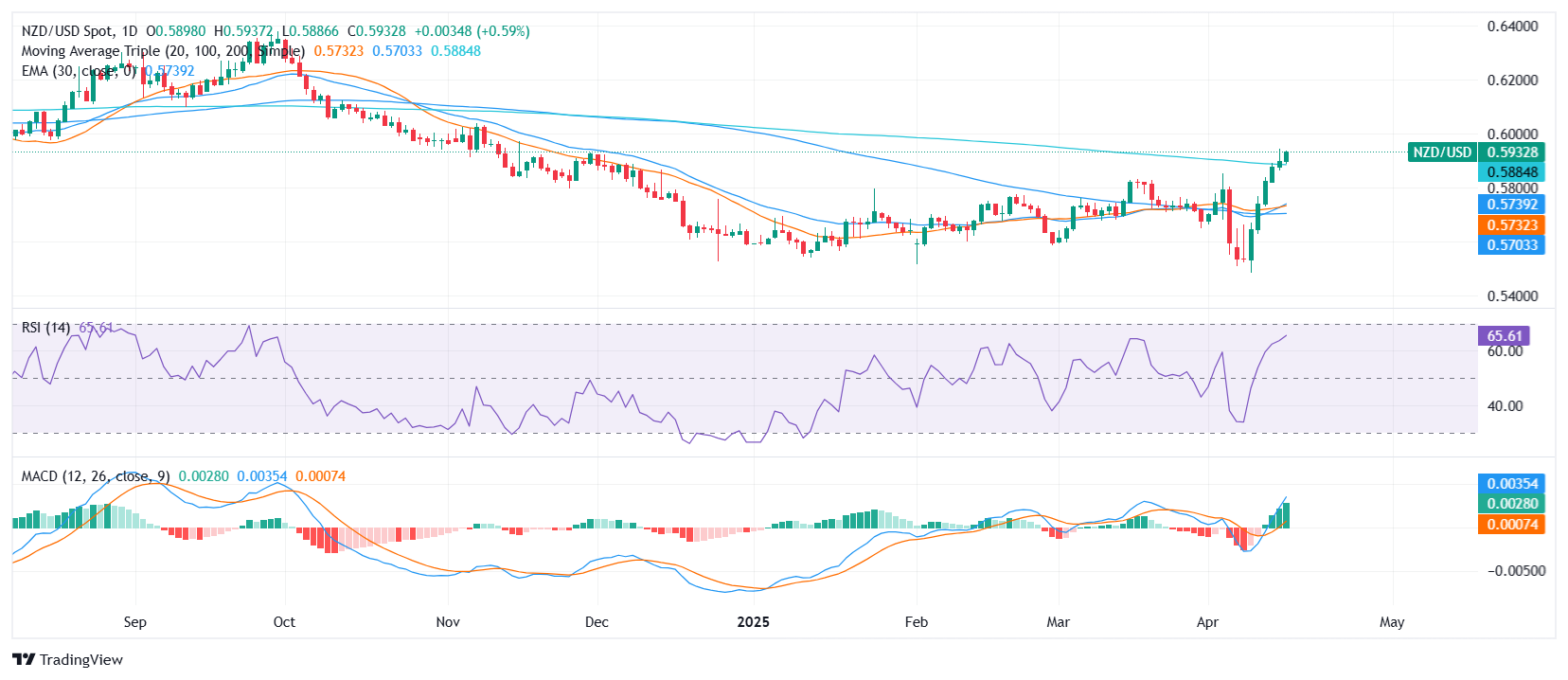Click the green 0.59328 current price label
Screen dimensions: 1568x680
(1511, 152)
